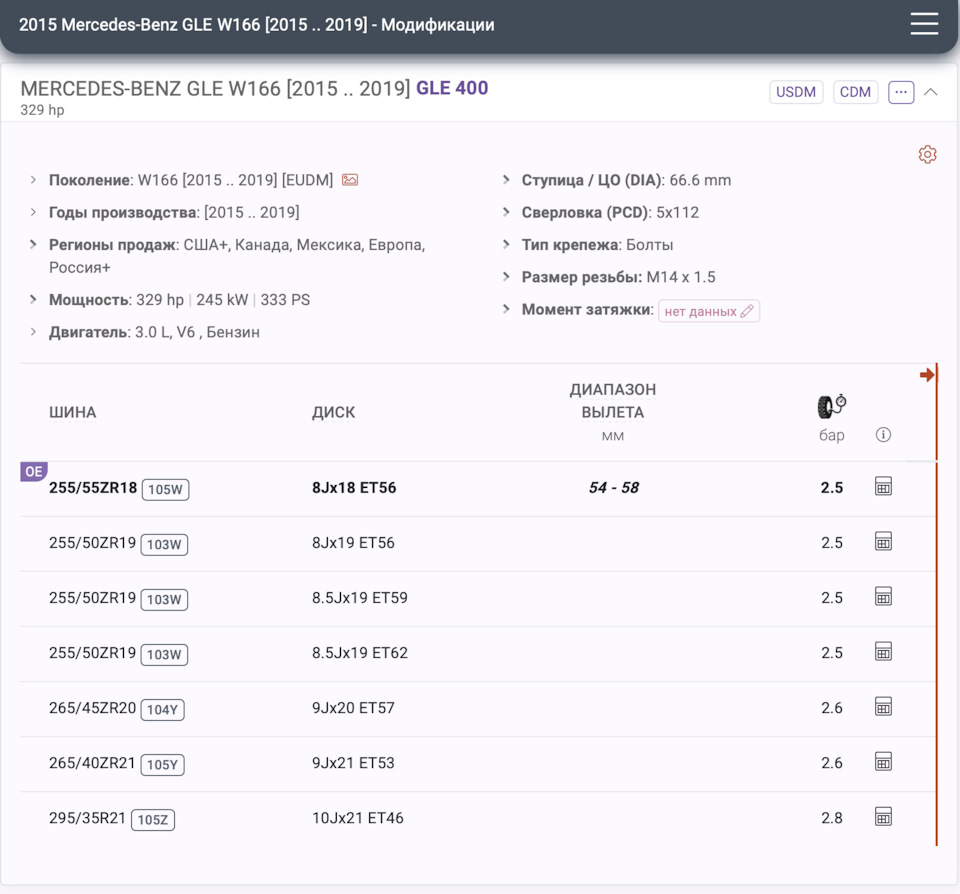
Task: Click the tire pressure column header icon
Action: pyautogui.click(x=831, y=406)
